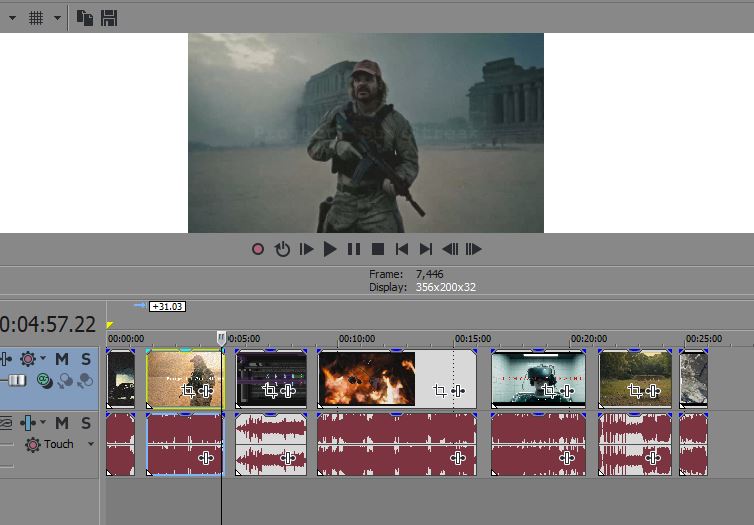Click the 7,446 frame value

point(429,274)
